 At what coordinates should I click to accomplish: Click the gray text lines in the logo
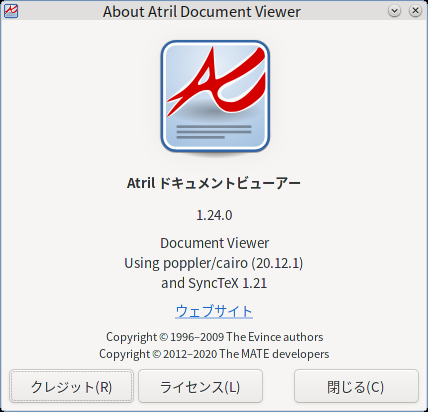pyautogui.click(x=214, y=132)
